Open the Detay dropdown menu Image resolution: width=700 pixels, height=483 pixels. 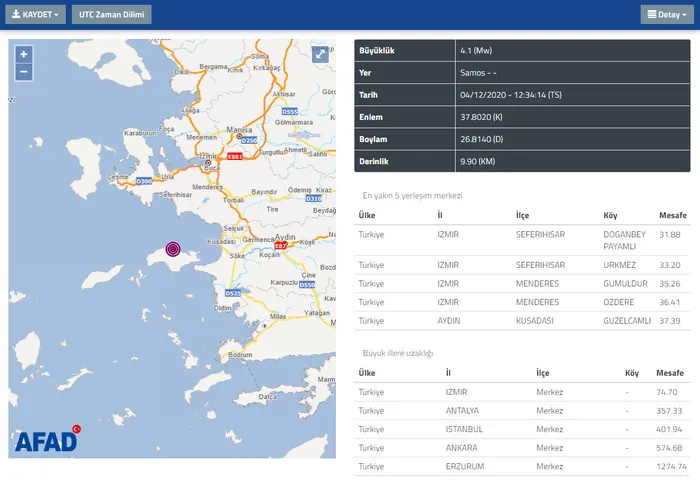[664, 15]
